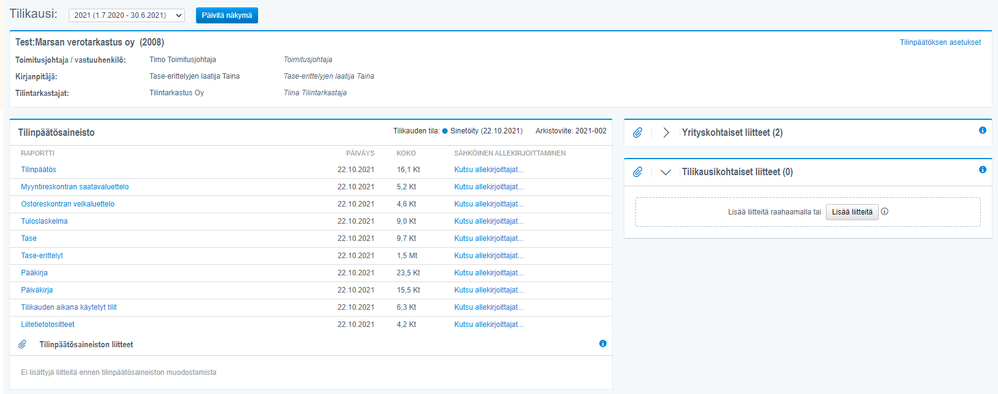Click the 16,1 Kt size value

pyautogui.click(x=409, y=169)
